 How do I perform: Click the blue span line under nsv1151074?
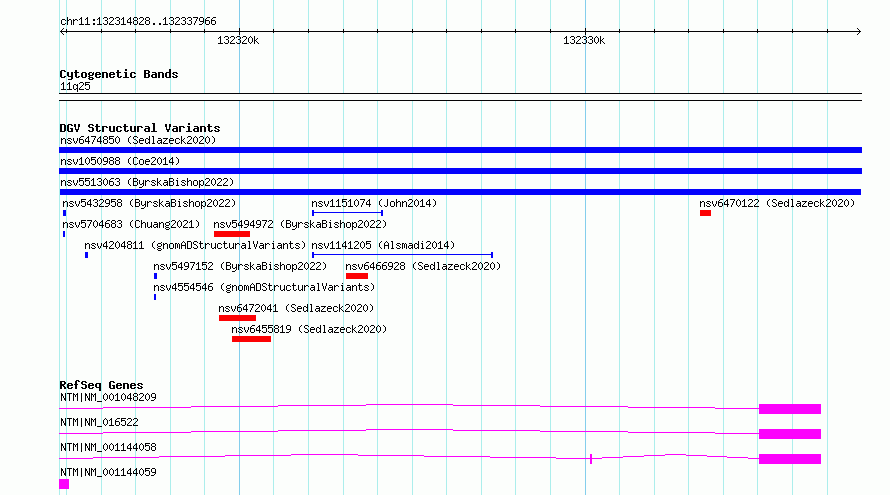pos(347,213)
